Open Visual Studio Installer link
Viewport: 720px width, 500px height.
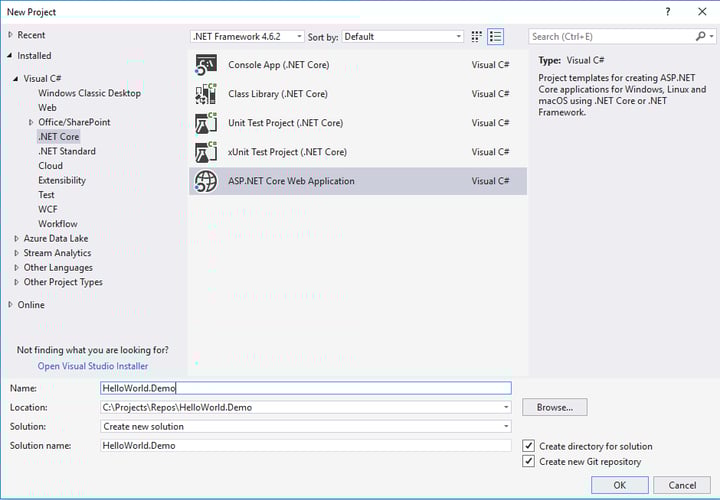tap(93, 366)
